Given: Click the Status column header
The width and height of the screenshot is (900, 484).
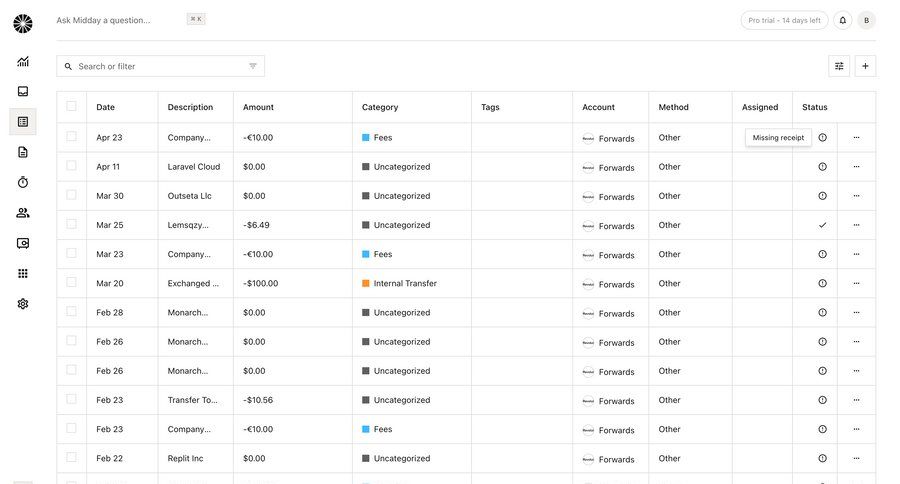Looking at the screenshot, I should coord(814,107).
